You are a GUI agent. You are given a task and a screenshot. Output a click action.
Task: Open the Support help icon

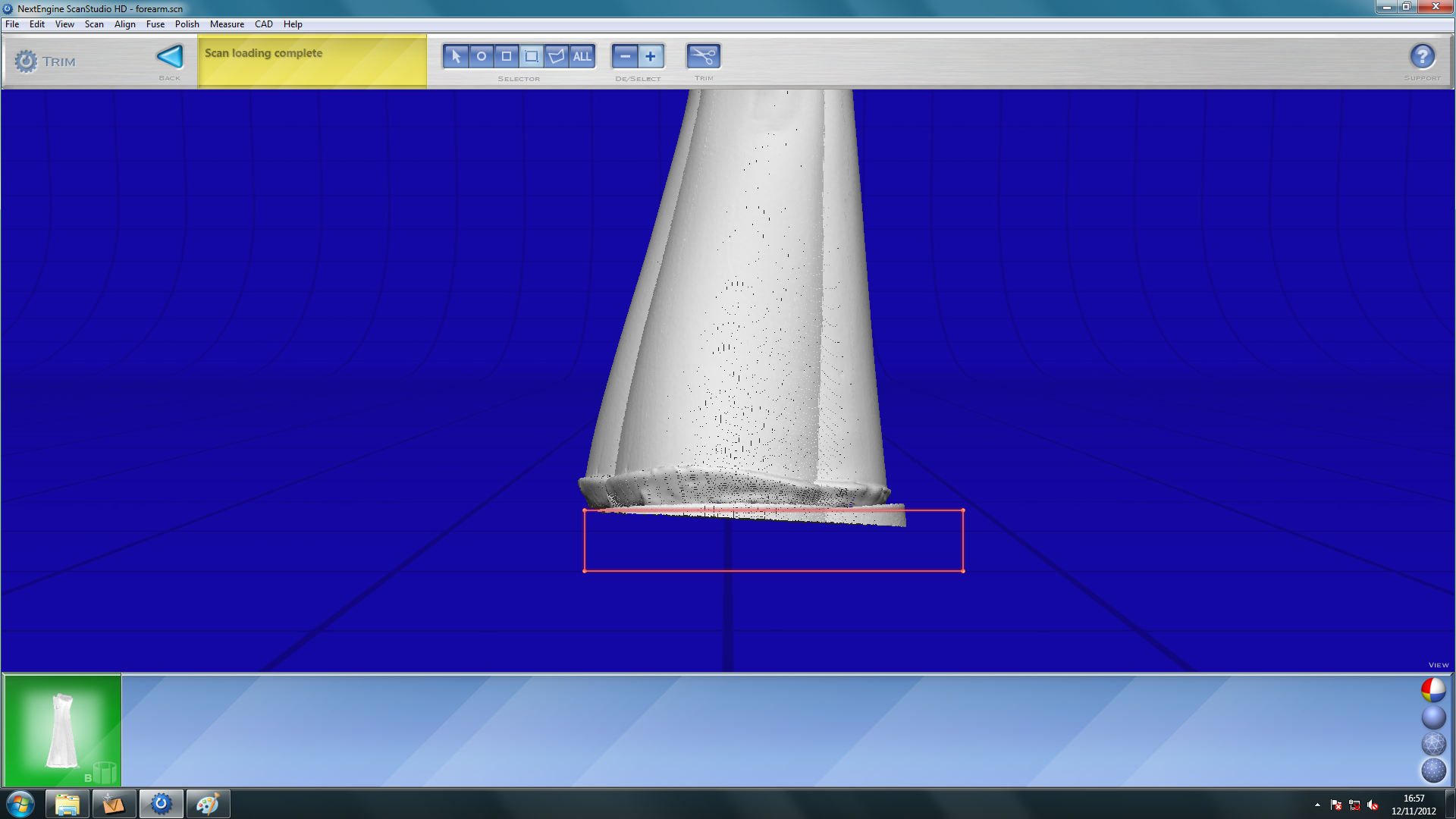pyautogui.click(x=1423, y=55)
